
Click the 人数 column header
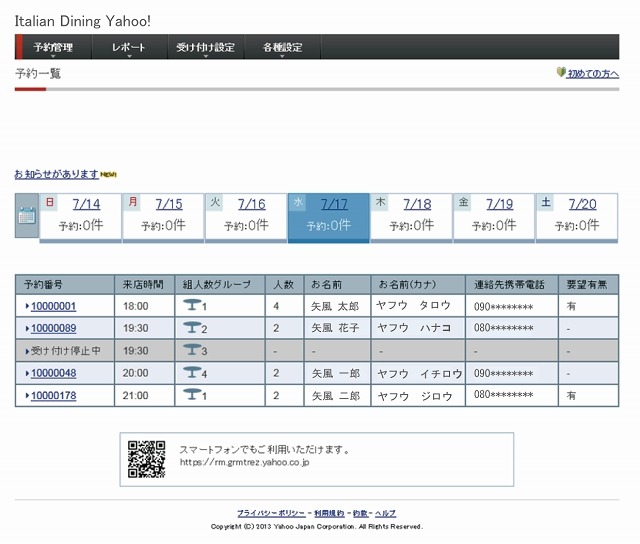pyautogui.click(x=284, y=284)
